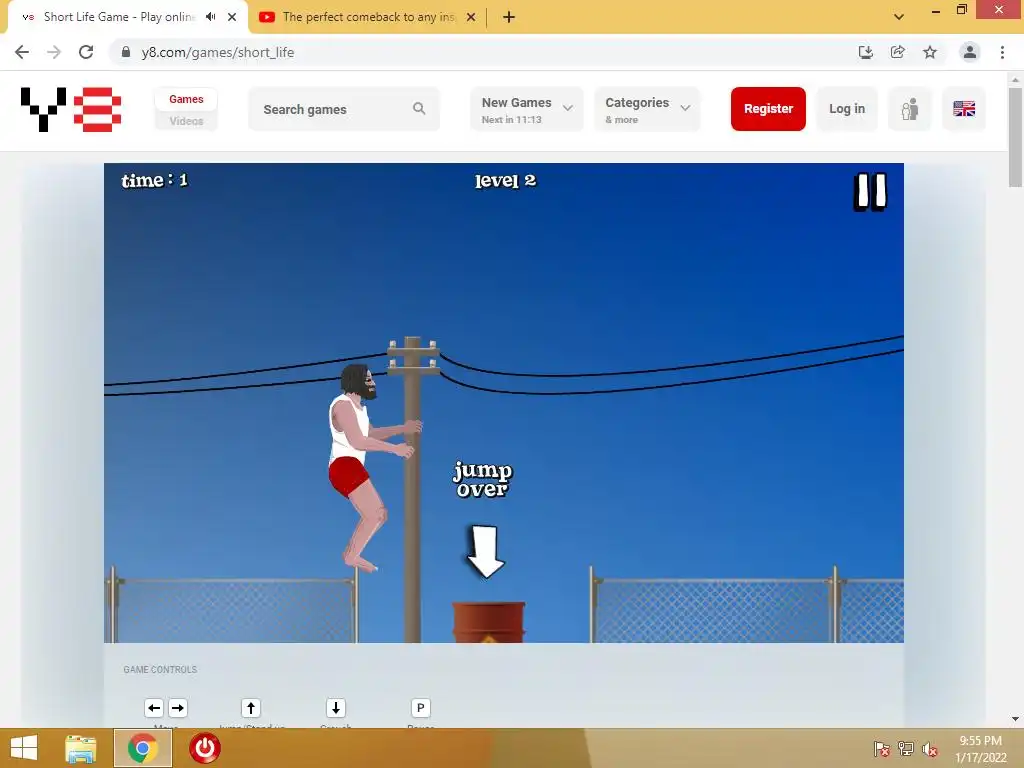Viewport: 1024px width, 768px height.
Task: Switch to the Videos toggle option
Action: click(186, 121)
